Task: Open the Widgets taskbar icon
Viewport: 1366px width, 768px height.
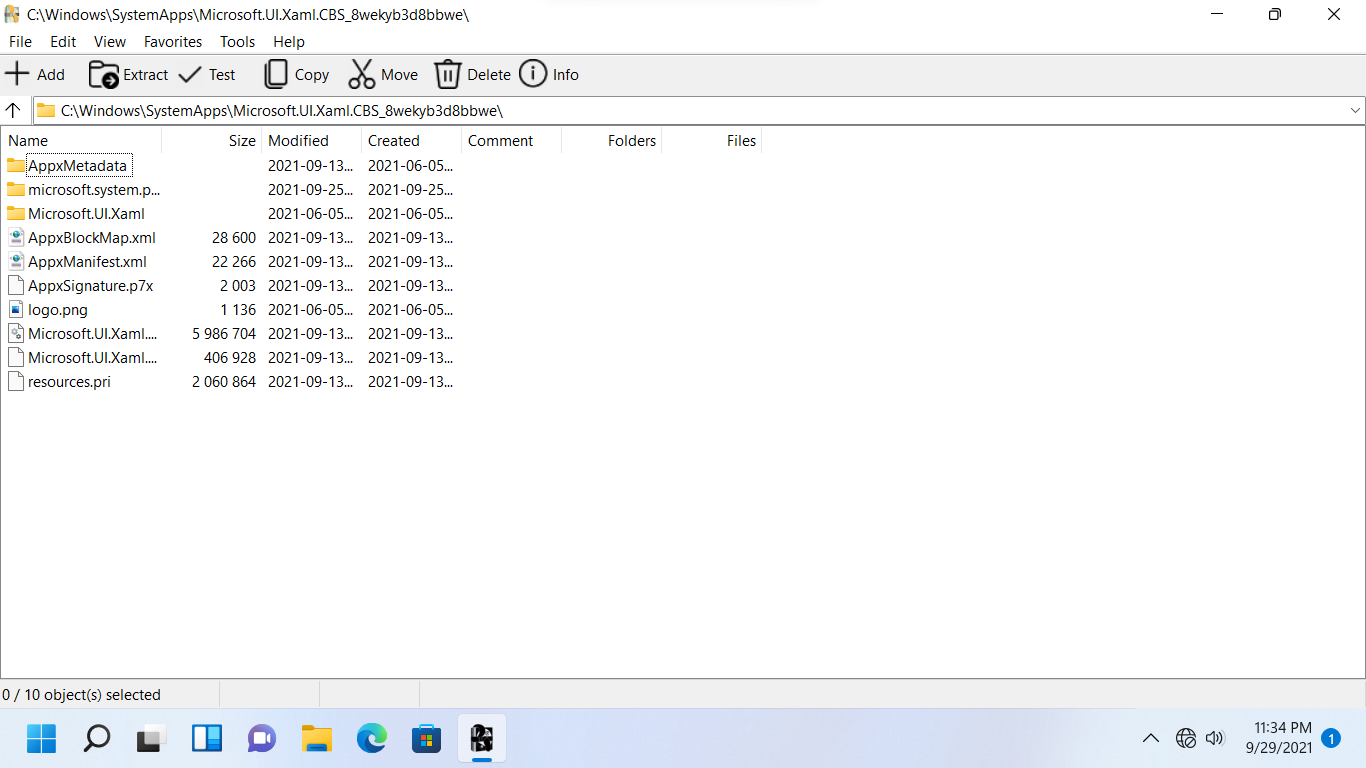Action: coord(207,739)
